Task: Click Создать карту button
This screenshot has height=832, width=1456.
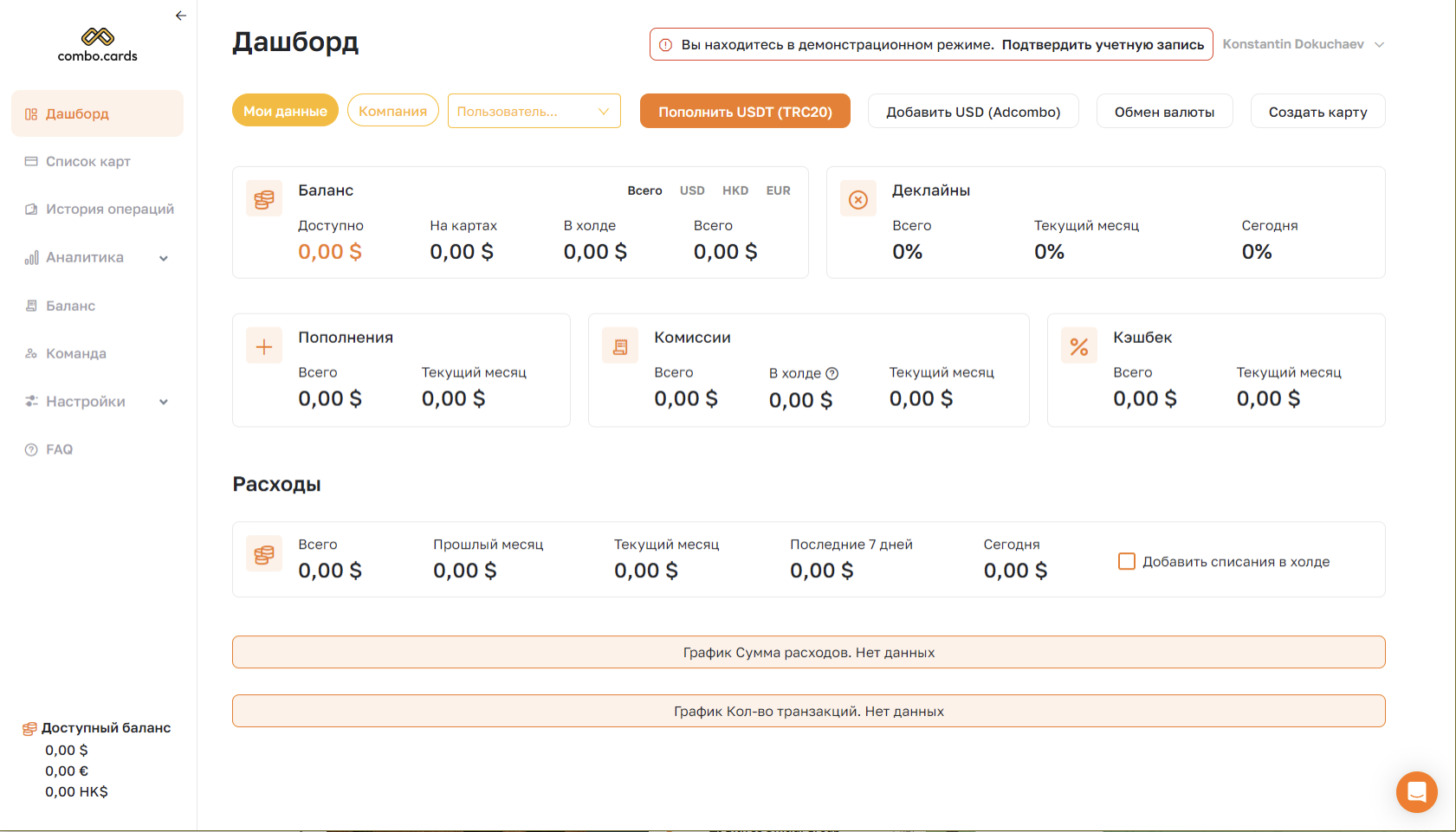Action: (1318, 111)
